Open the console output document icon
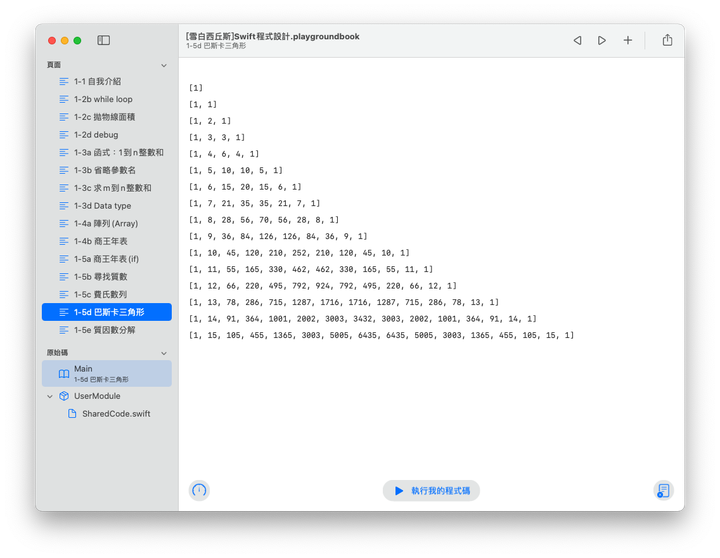 pyautogui.click(x=664, y=490)
